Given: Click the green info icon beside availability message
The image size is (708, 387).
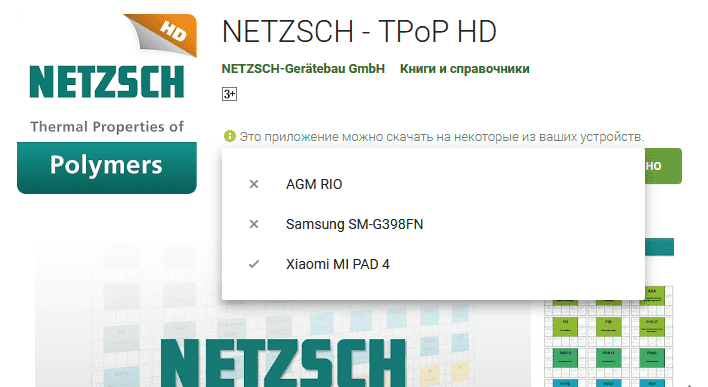Looking at the screenshot, I should 229,136.
